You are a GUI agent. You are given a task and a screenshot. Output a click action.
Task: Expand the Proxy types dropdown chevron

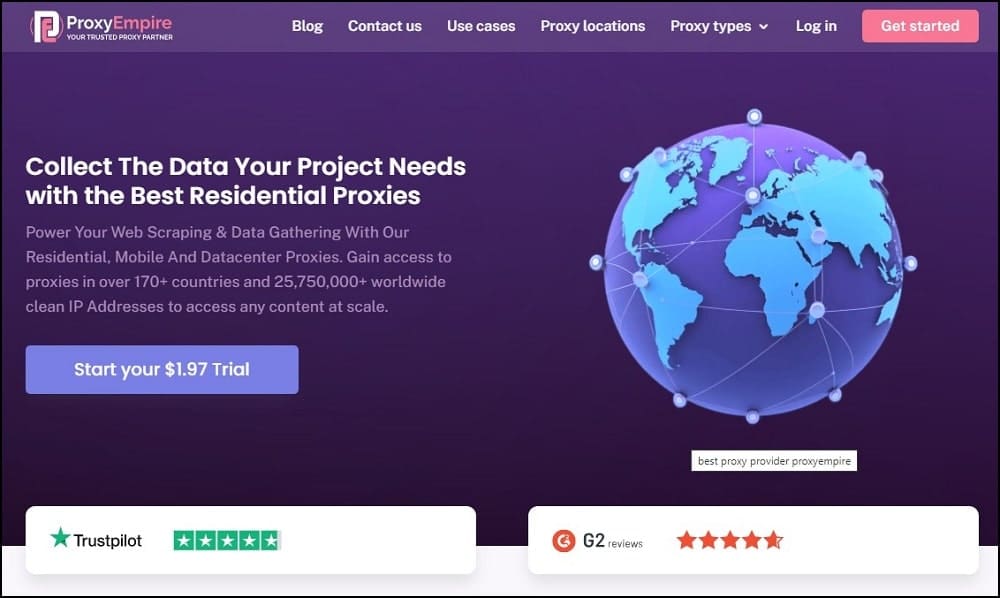(763, 27)
